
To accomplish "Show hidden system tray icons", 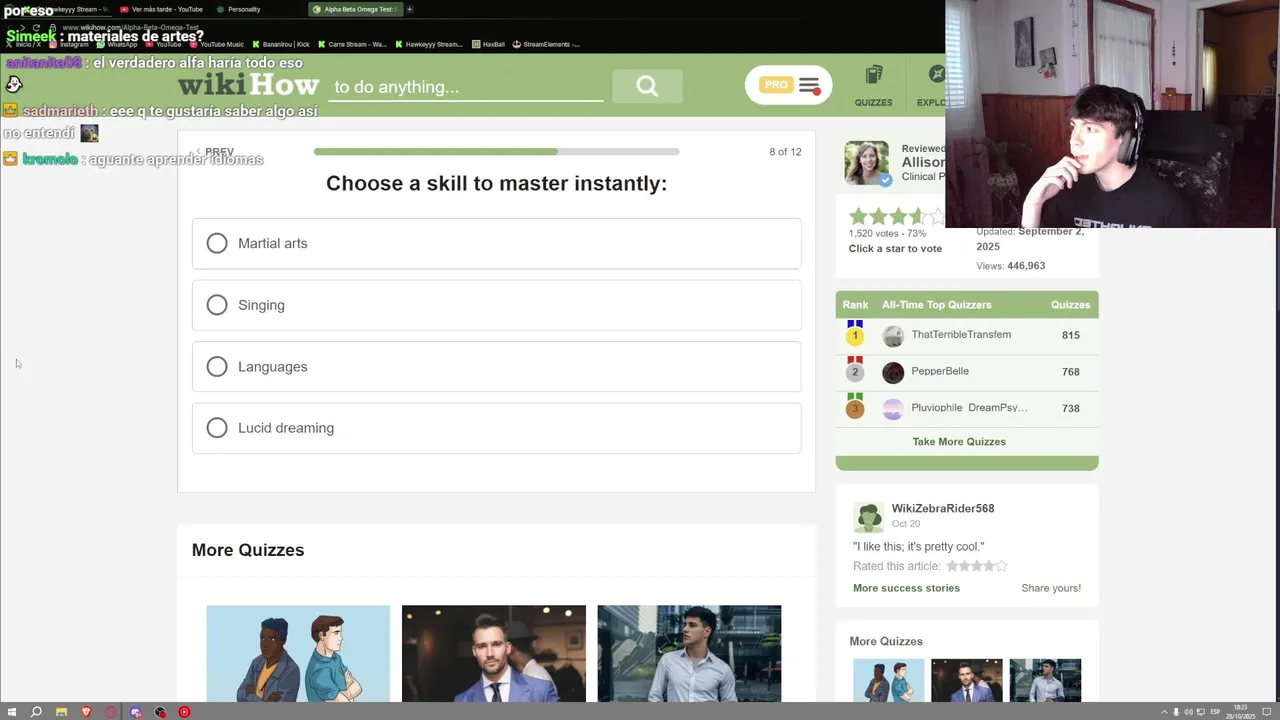I will [1164, 712].
